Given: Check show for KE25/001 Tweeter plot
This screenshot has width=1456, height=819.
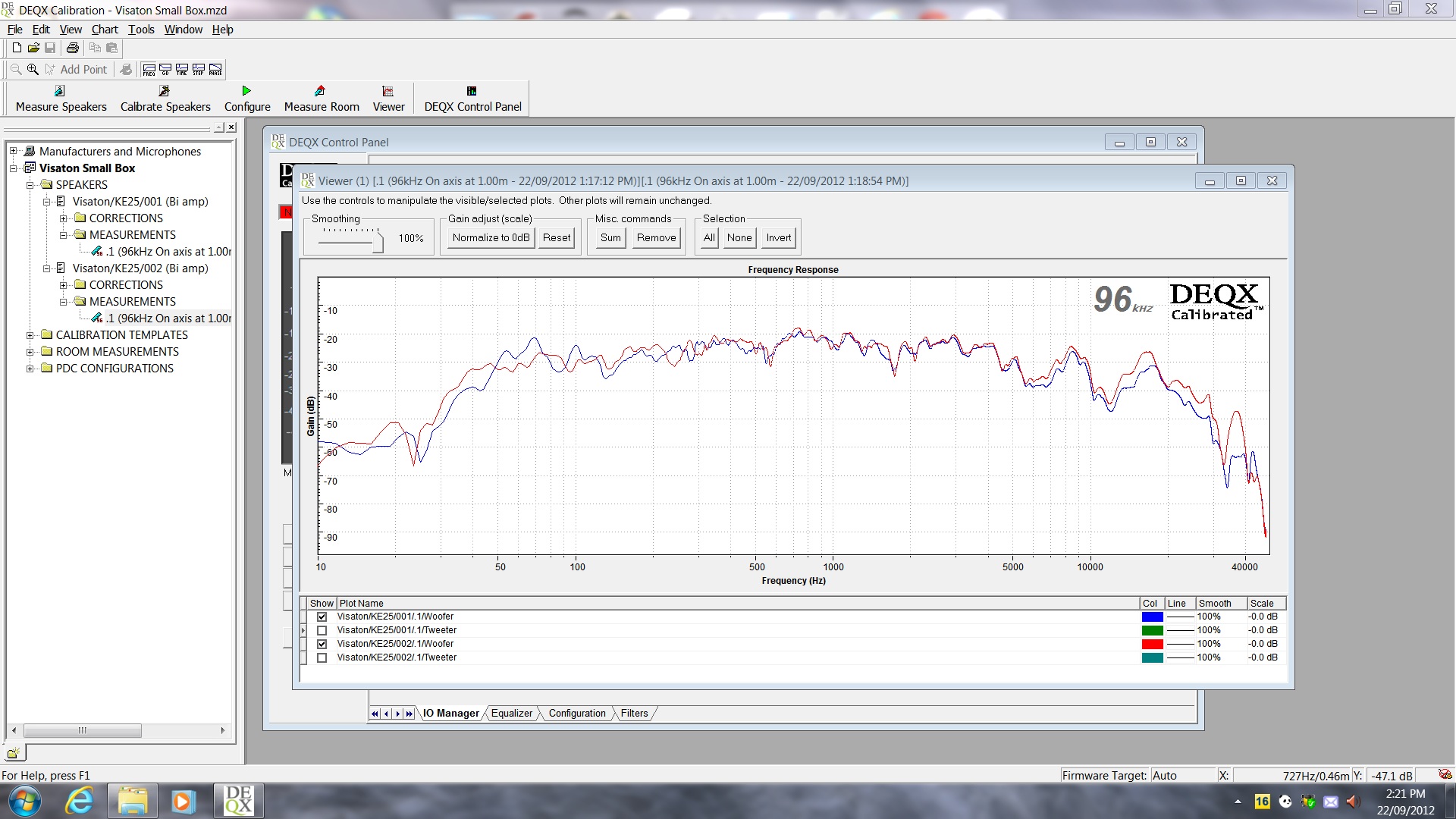Looking at the screenshot, I should [x=322, y=630].
